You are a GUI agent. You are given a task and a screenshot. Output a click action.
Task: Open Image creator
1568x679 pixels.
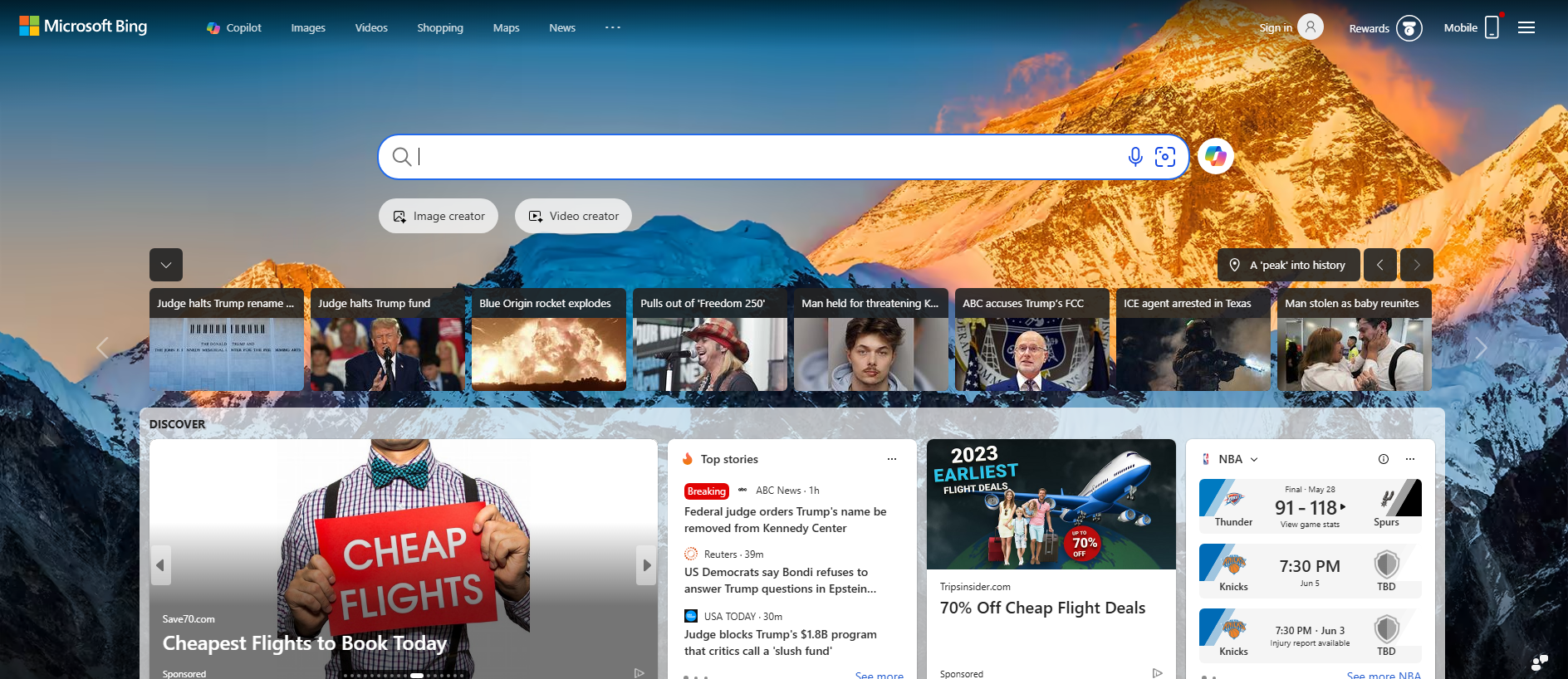tap(439, 216)
